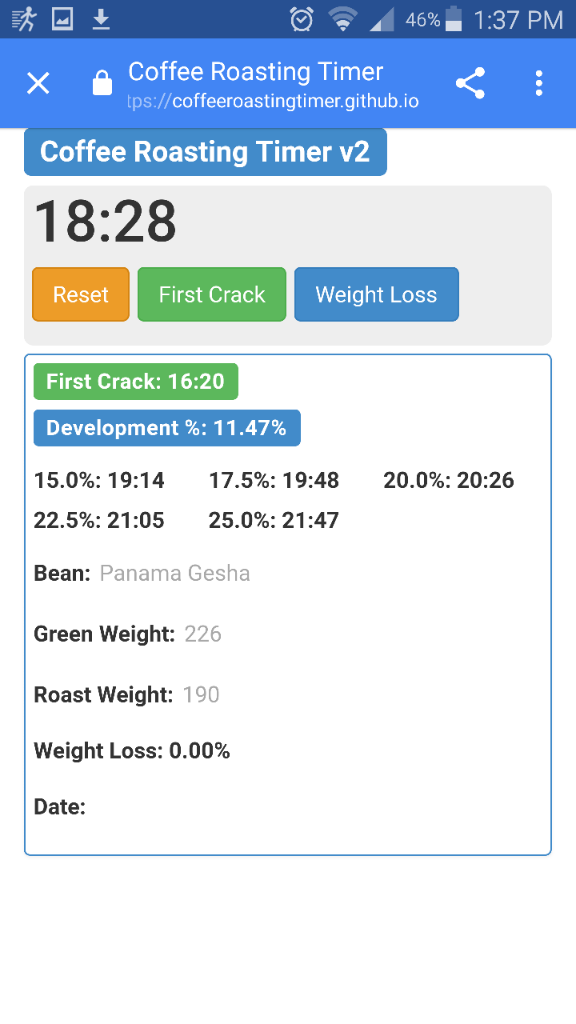
Task: Tap the First Crack: 16:20 label
Action: click(136, 381)
